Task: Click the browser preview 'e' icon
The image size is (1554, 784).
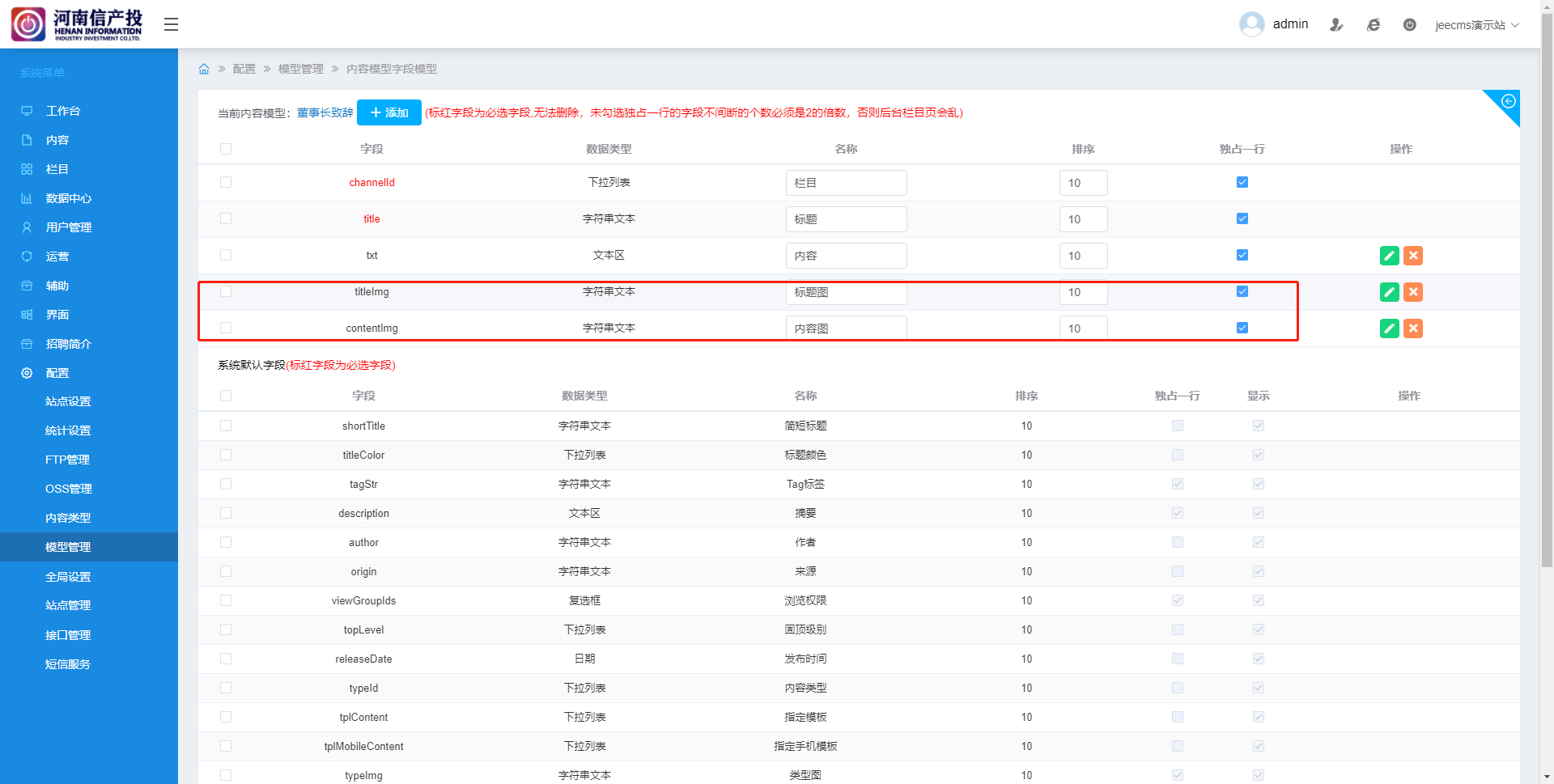Action: pos(1374,25)
